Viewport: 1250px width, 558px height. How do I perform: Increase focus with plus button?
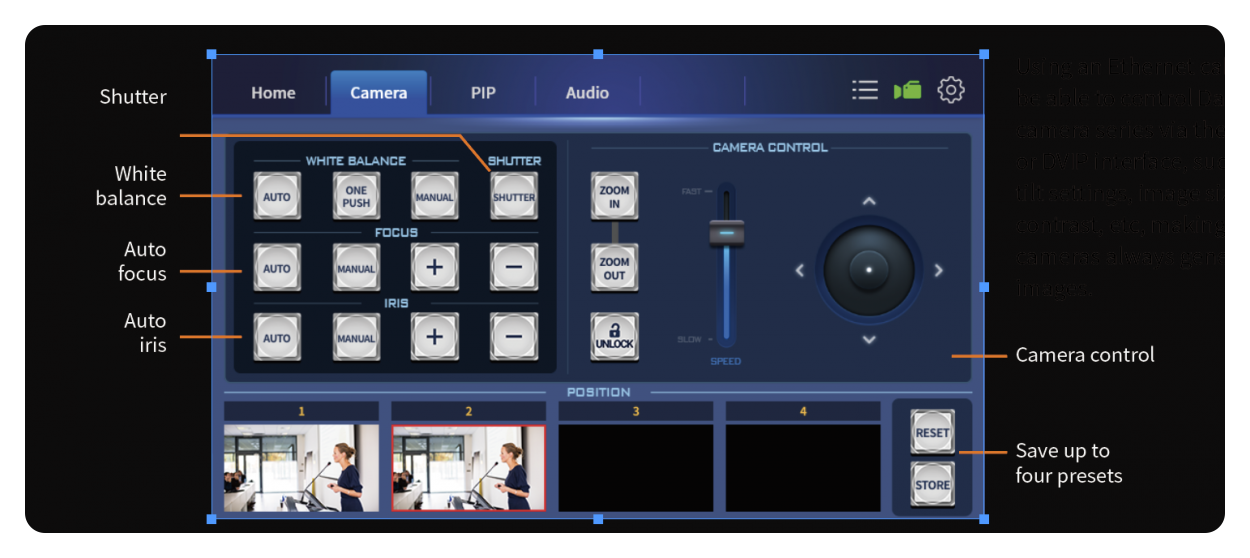[435, 268]
